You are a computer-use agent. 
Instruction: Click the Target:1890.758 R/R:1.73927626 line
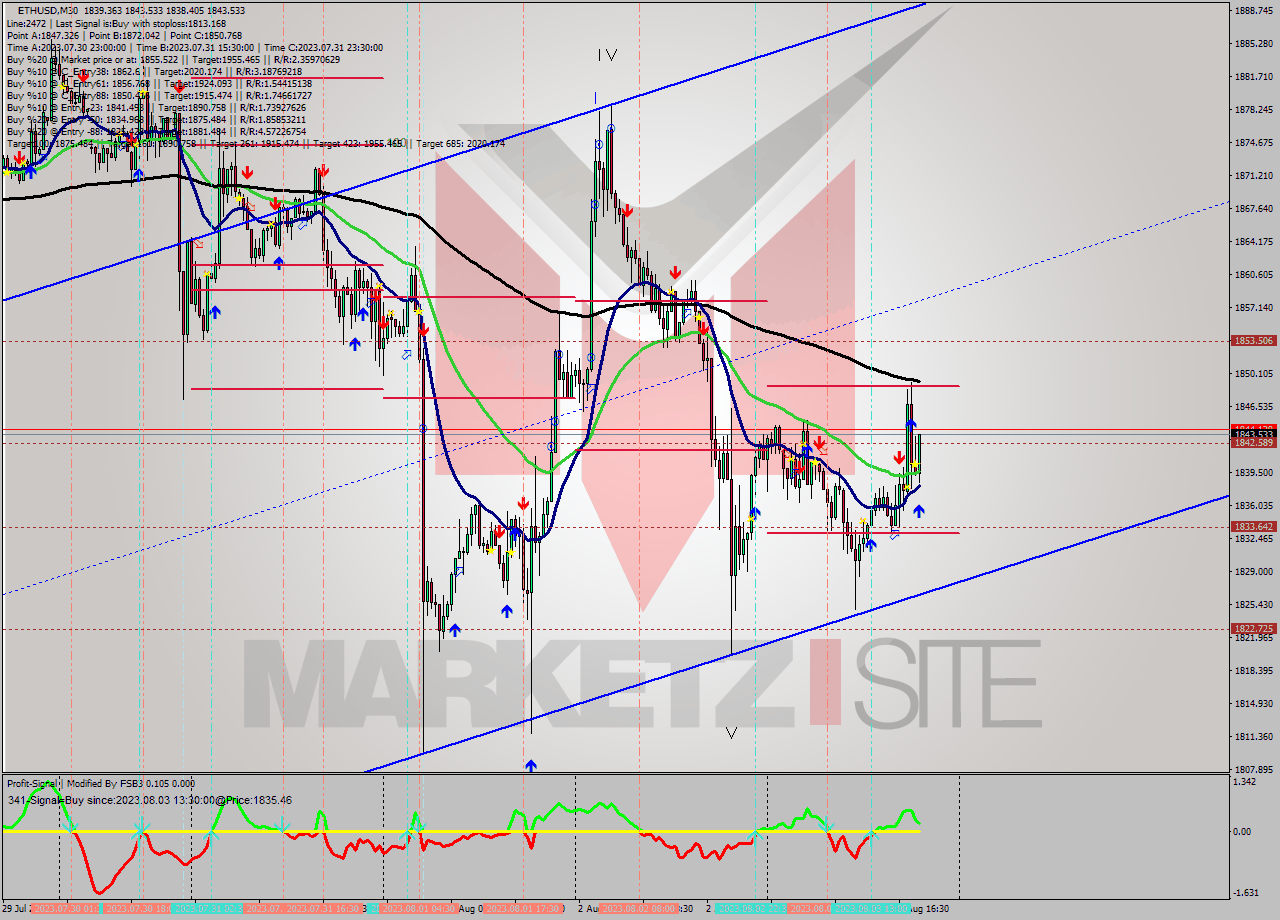(155, 107)
